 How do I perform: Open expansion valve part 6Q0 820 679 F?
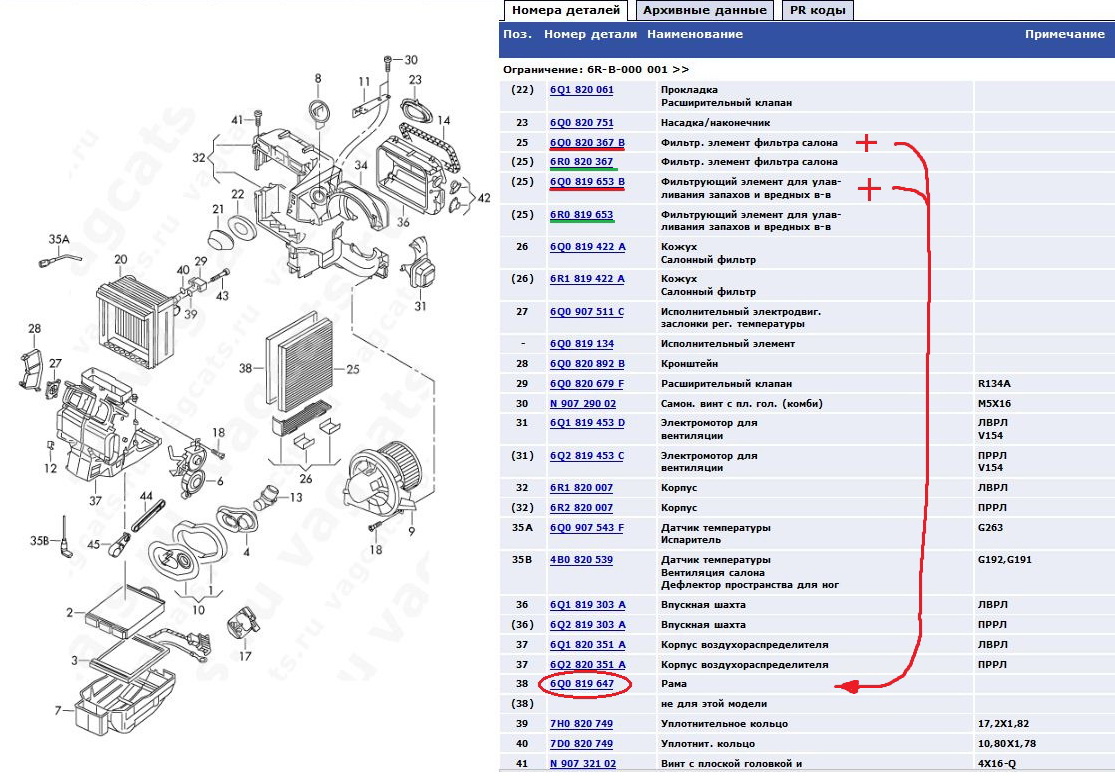point(586,384)
